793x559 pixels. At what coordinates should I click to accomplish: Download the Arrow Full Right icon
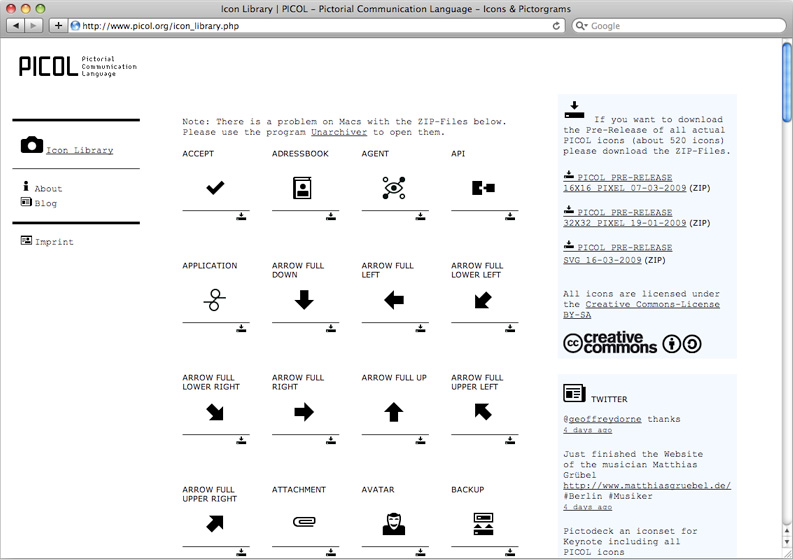click(x=331, y=441)
